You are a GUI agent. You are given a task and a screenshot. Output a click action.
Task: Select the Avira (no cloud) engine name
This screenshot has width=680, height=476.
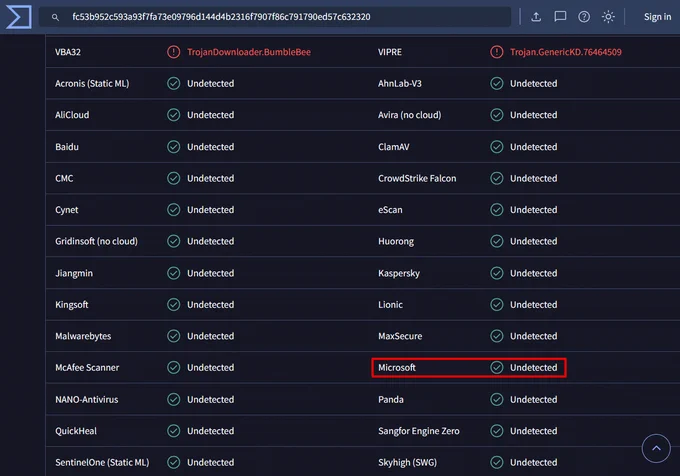(409, 115)
